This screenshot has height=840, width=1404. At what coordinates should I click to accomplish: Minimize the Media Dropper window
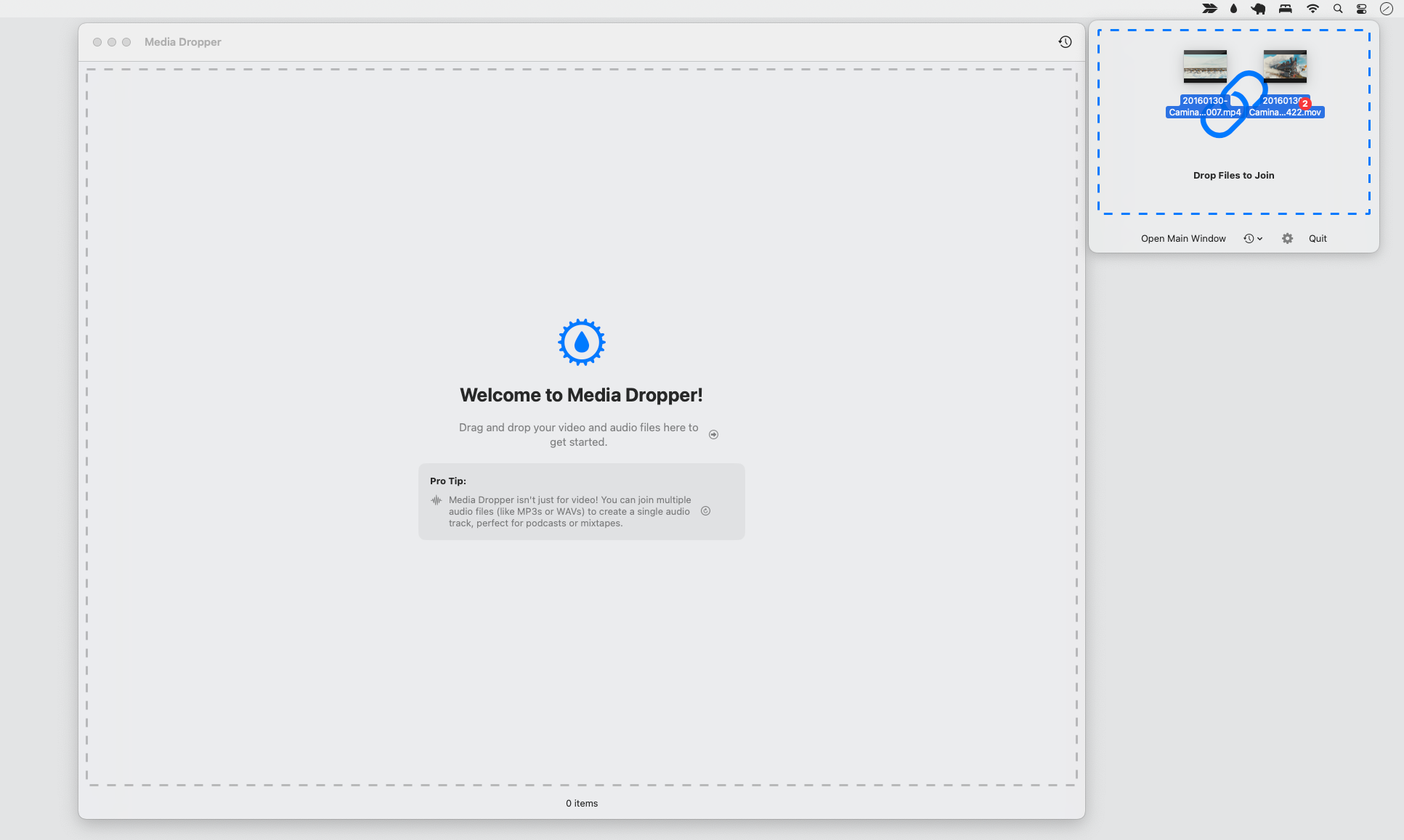click(x=112, y=42)
